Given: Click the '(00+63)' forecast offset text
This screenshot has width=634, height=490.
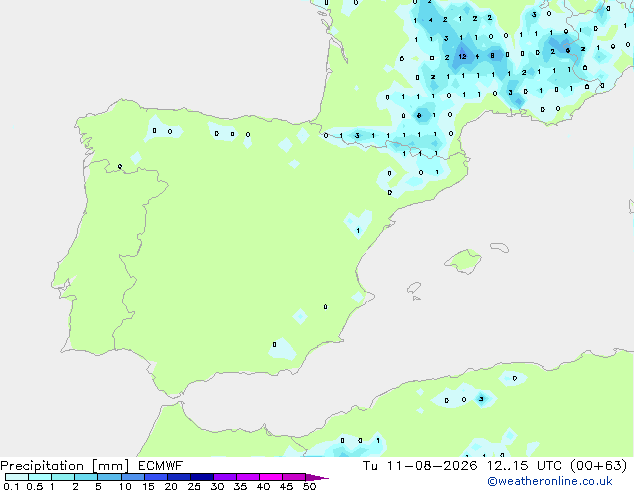Looking at the screenshot, I should point(598,466).
